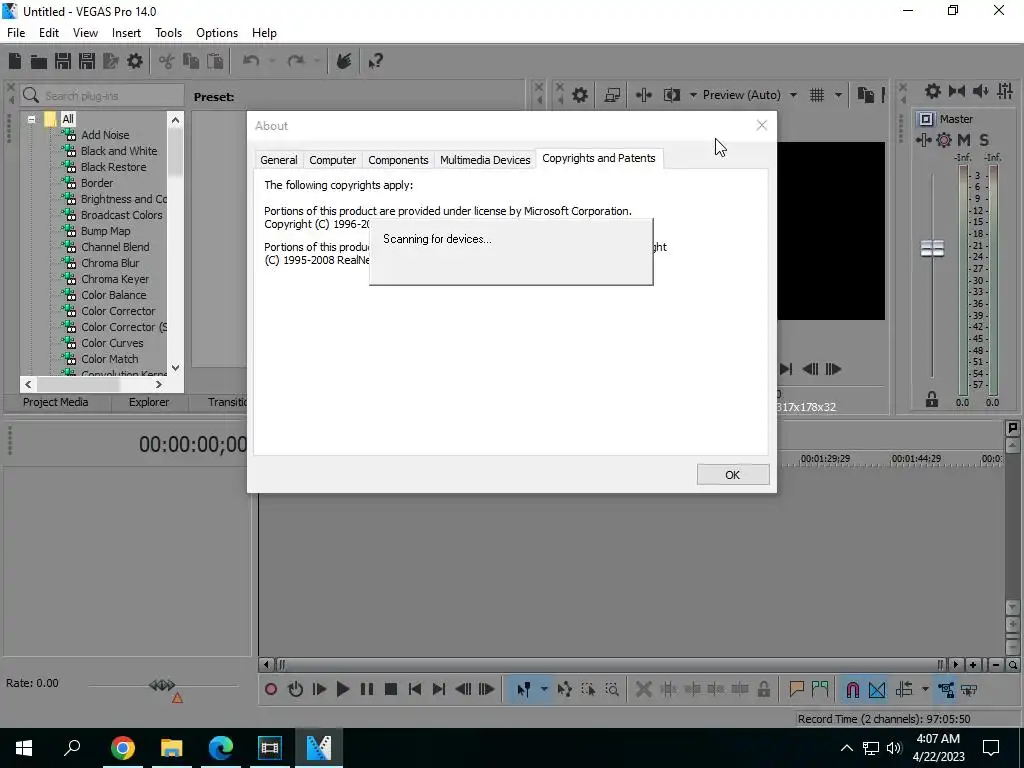Save the project with the Save icon
The width and height of the screenshot is (1024, 768).
(x=63, y=61)
